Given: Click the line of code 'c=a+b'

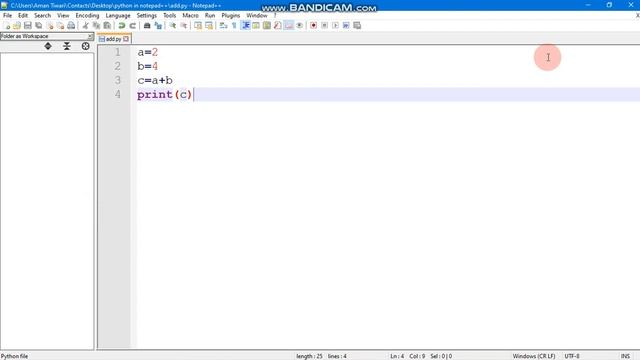Looking at the screenshot, I should (155, 80).
